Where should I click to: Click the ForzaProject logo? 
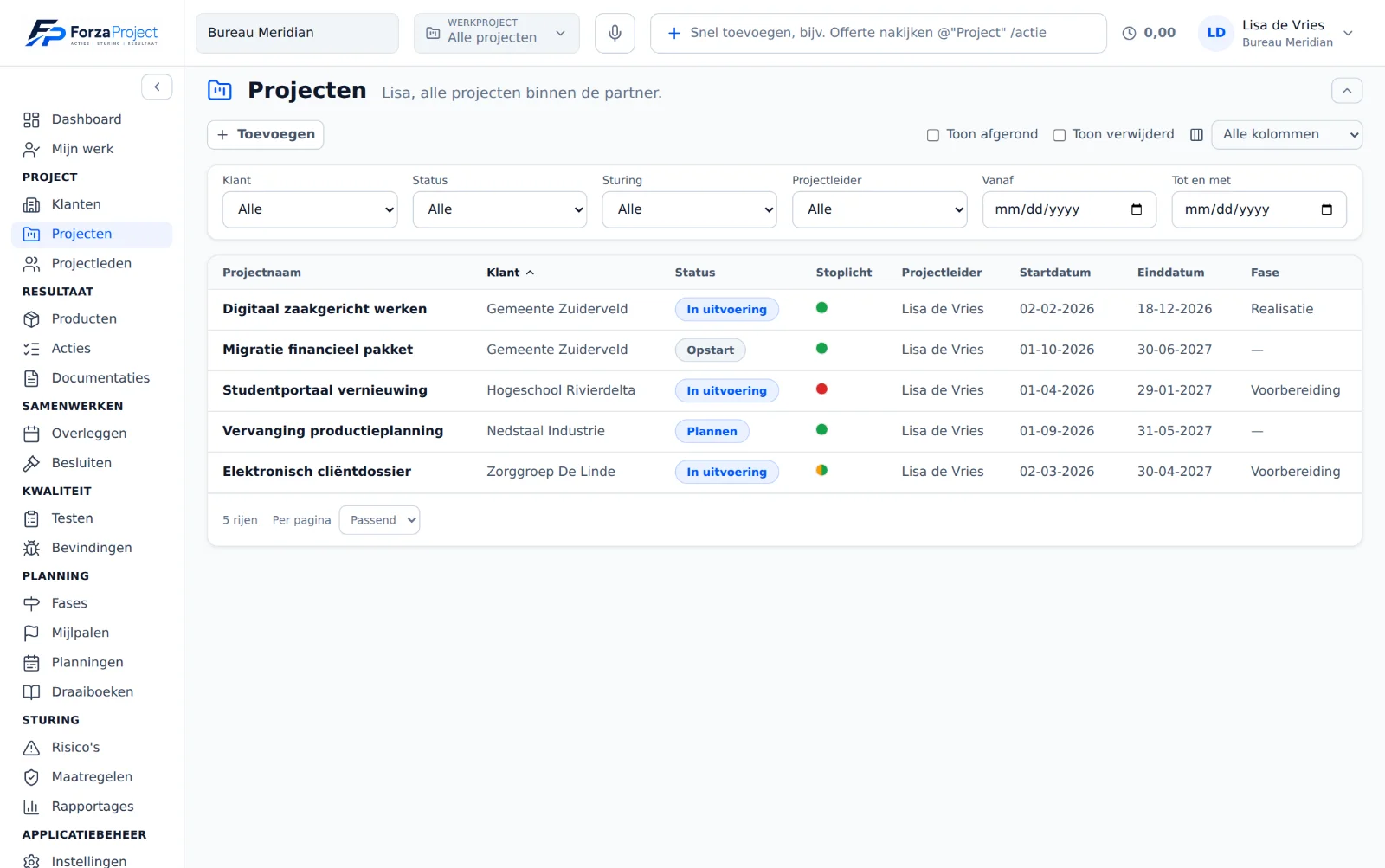[x=92, y=33]
